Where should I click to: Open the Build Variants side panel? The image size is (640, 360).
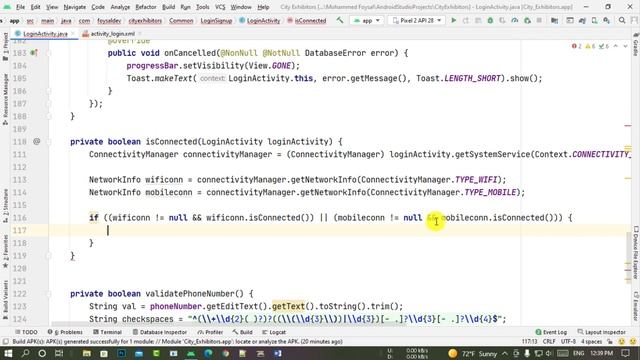click(x=5, y=300)
